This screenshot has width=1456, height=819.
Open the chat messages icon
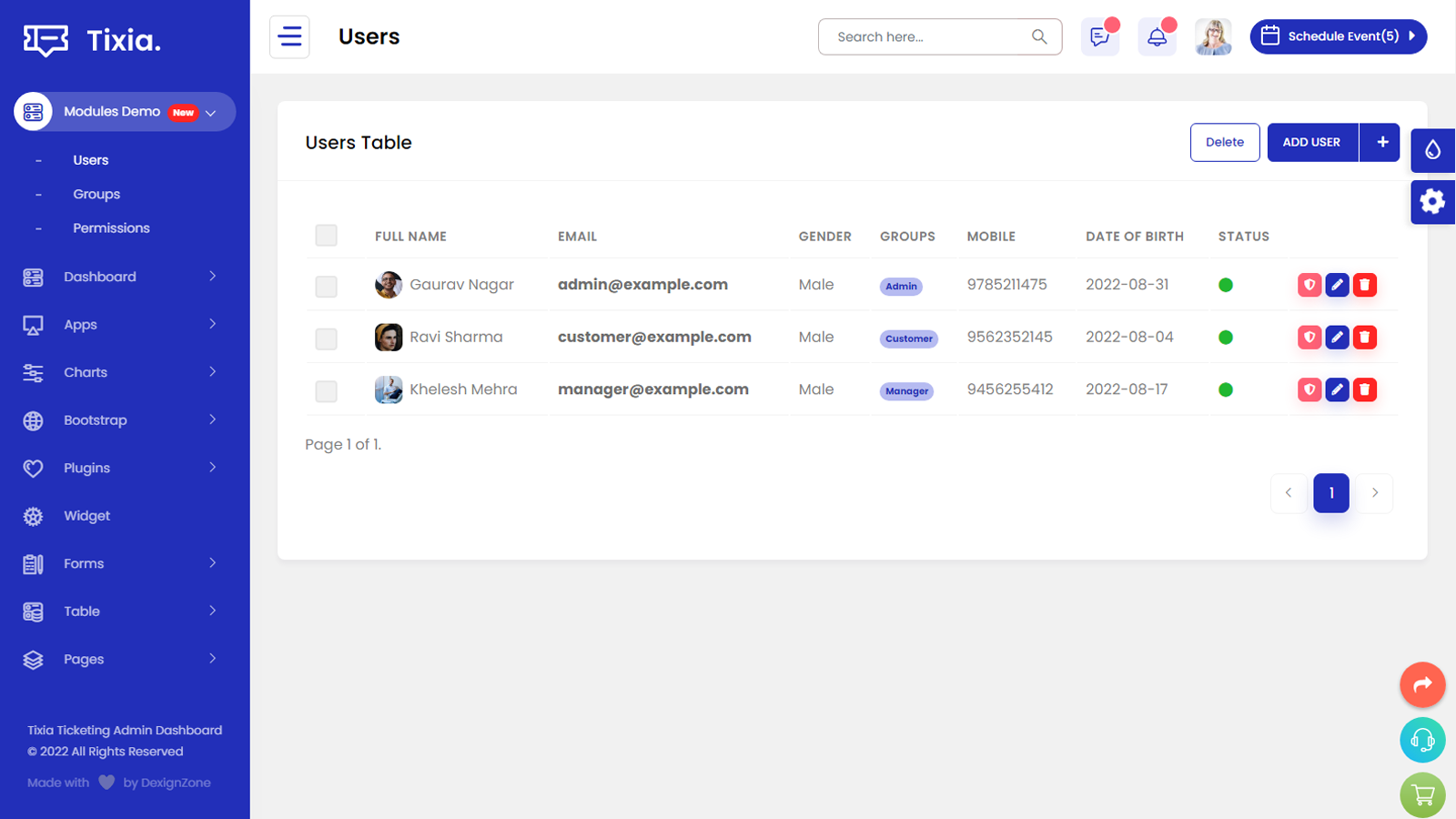coord(1099,37)
